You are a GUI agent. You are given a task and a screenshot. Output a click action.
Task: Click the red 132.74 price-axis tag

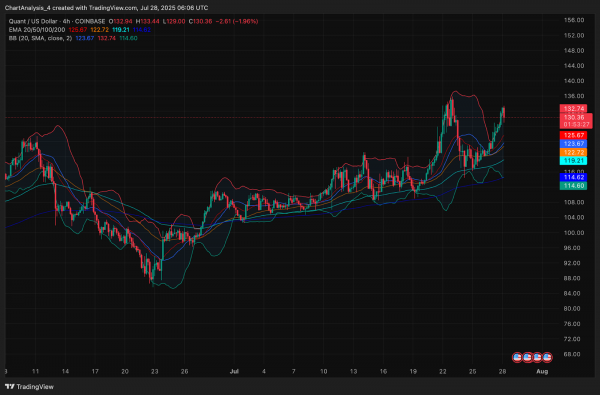pos(573,109)
